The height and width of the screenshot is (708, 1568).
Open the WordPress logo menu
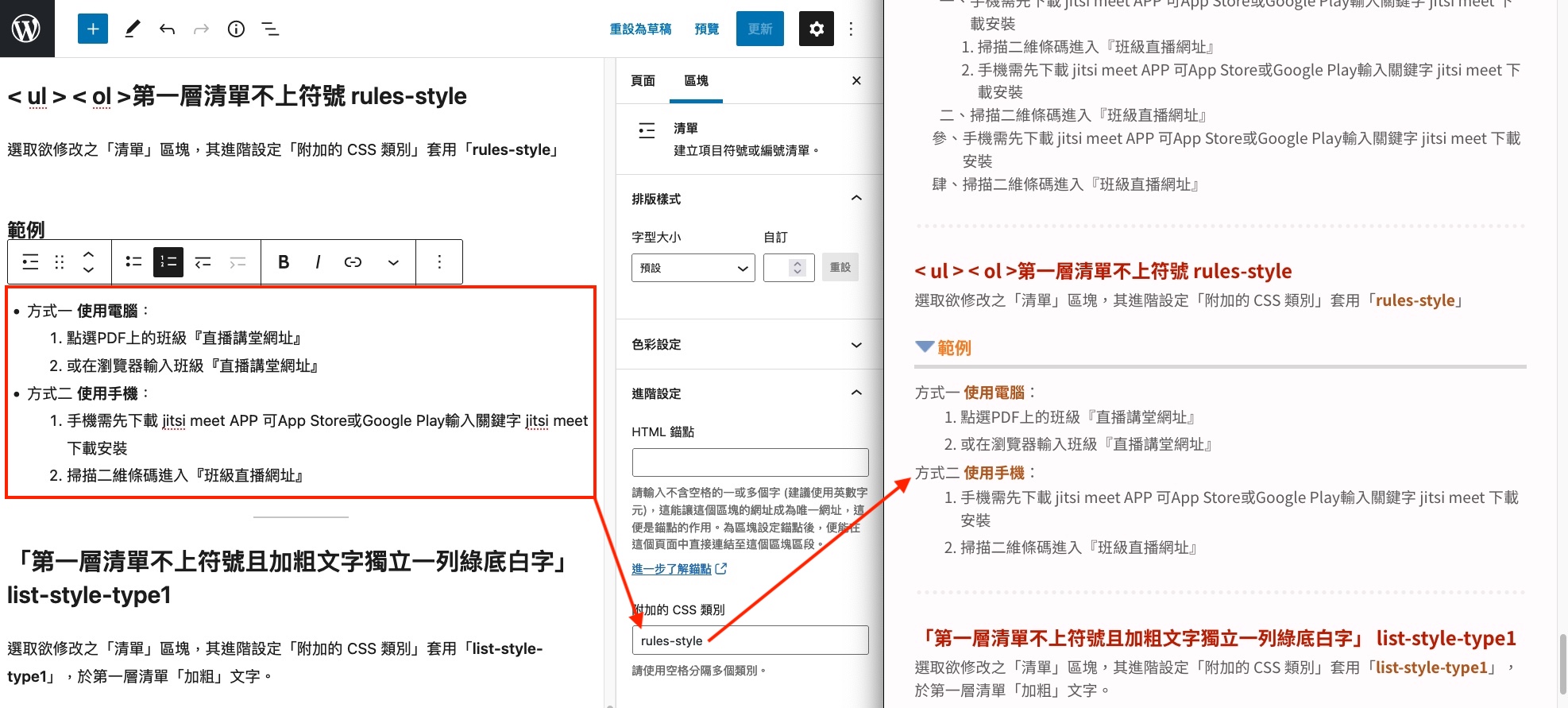[27, 29]
